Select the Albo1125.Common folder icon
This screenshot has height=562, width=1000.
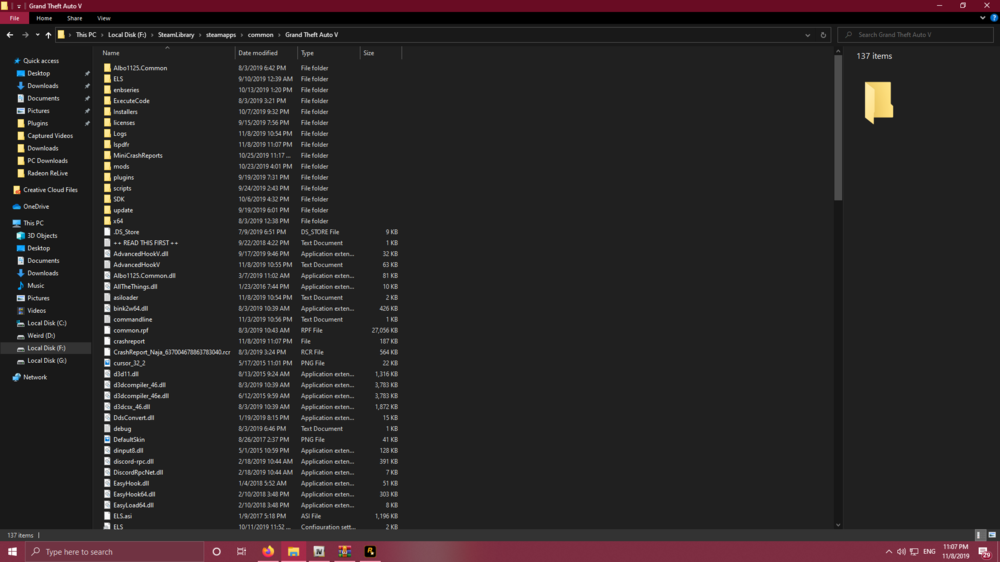(x=107, y=68)
